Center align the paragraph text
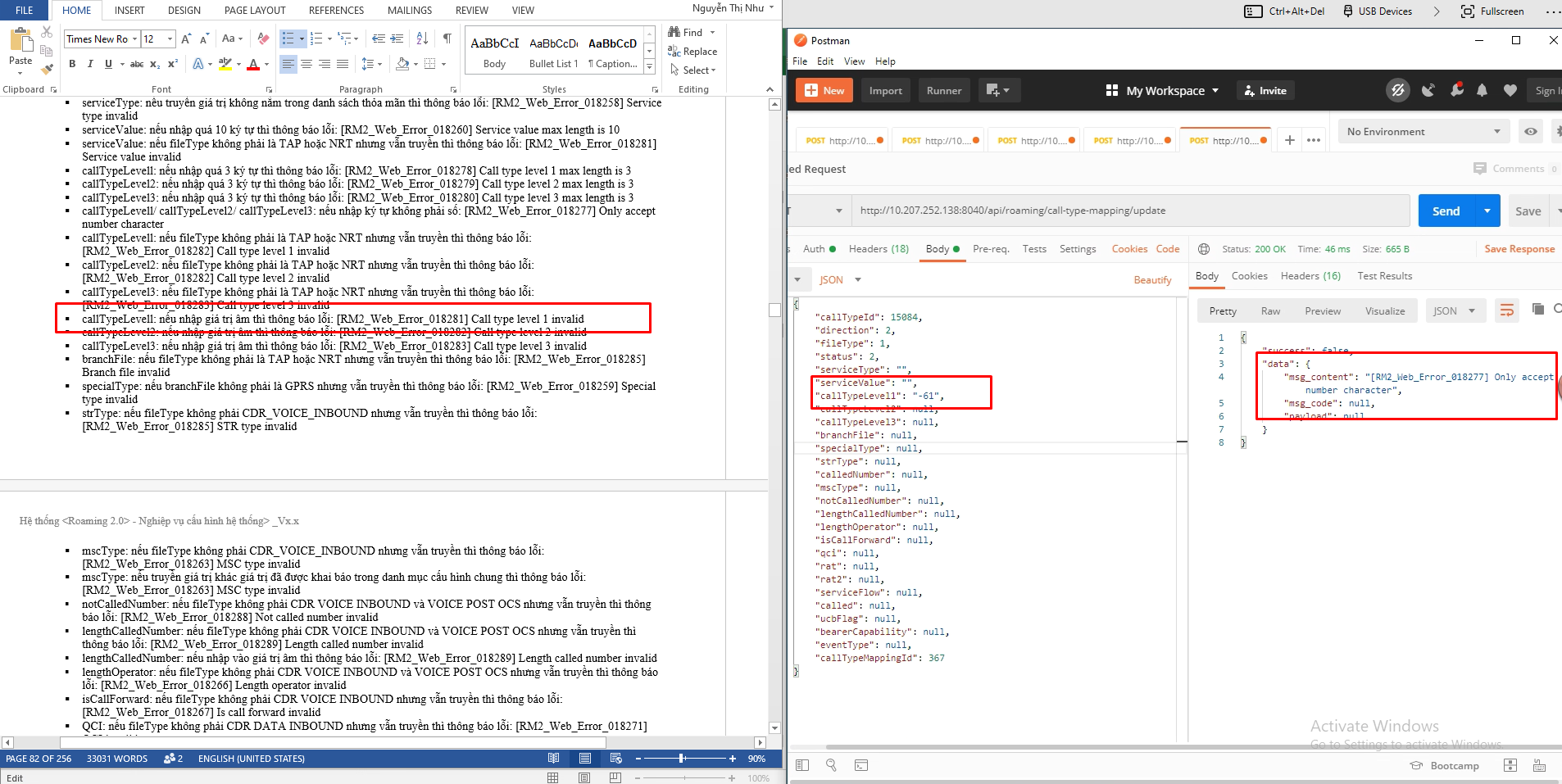The image size is (1562, 784). [x=306, y=64]
